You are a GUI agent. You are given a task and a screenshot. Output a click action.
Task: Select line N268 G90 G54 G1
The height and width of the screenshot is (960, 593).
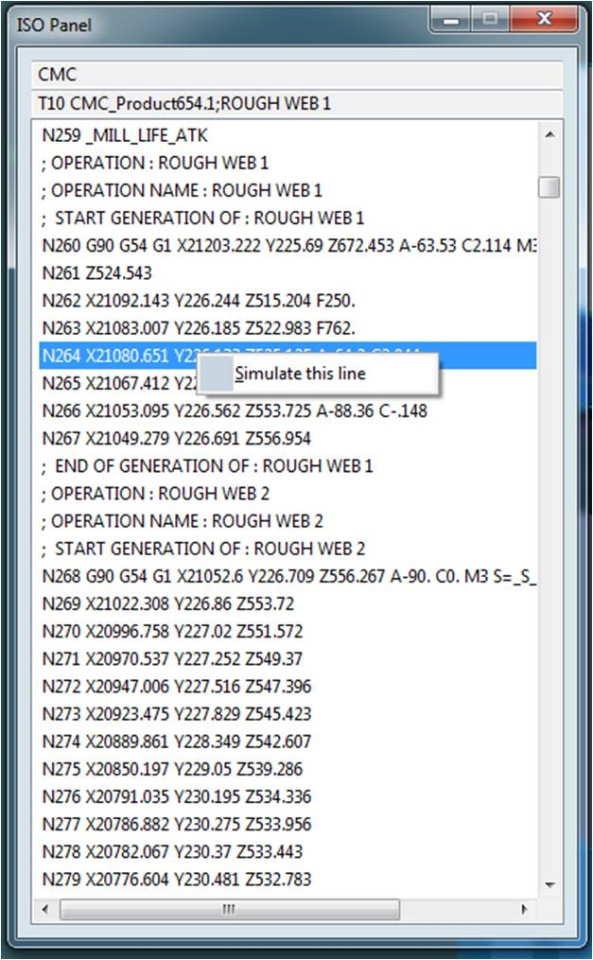pyautogui.click(x=288, y=576)
